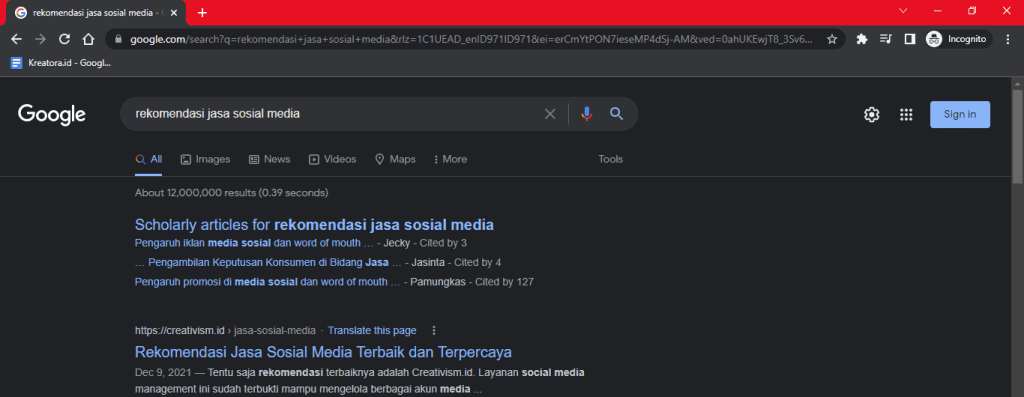Screen dimensions: 1024x397
Task: Open the browser home page
Action: click(x=88, y=39)
